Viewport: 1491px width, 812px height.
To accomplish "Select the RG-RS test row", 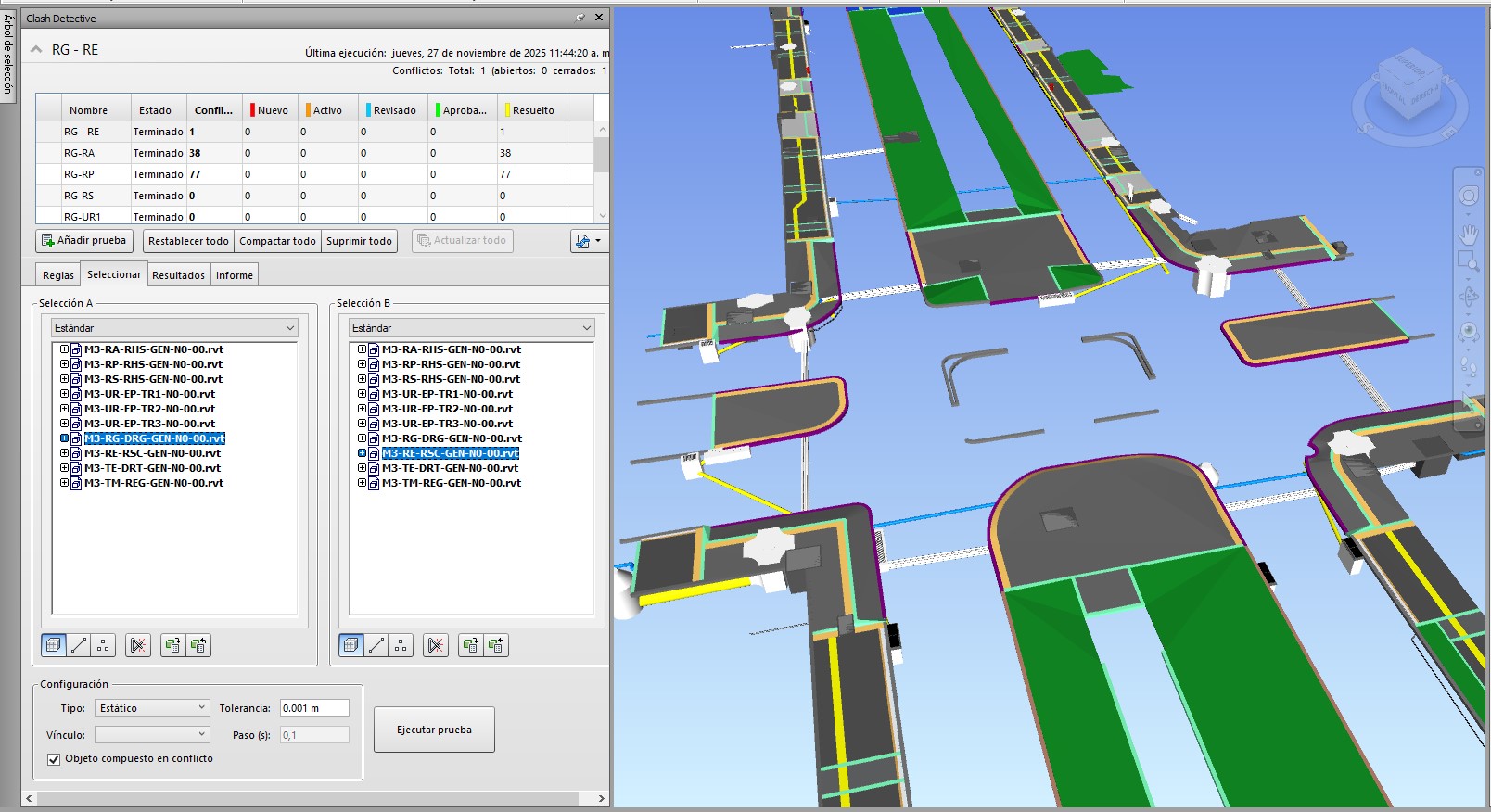I will 314,196.
